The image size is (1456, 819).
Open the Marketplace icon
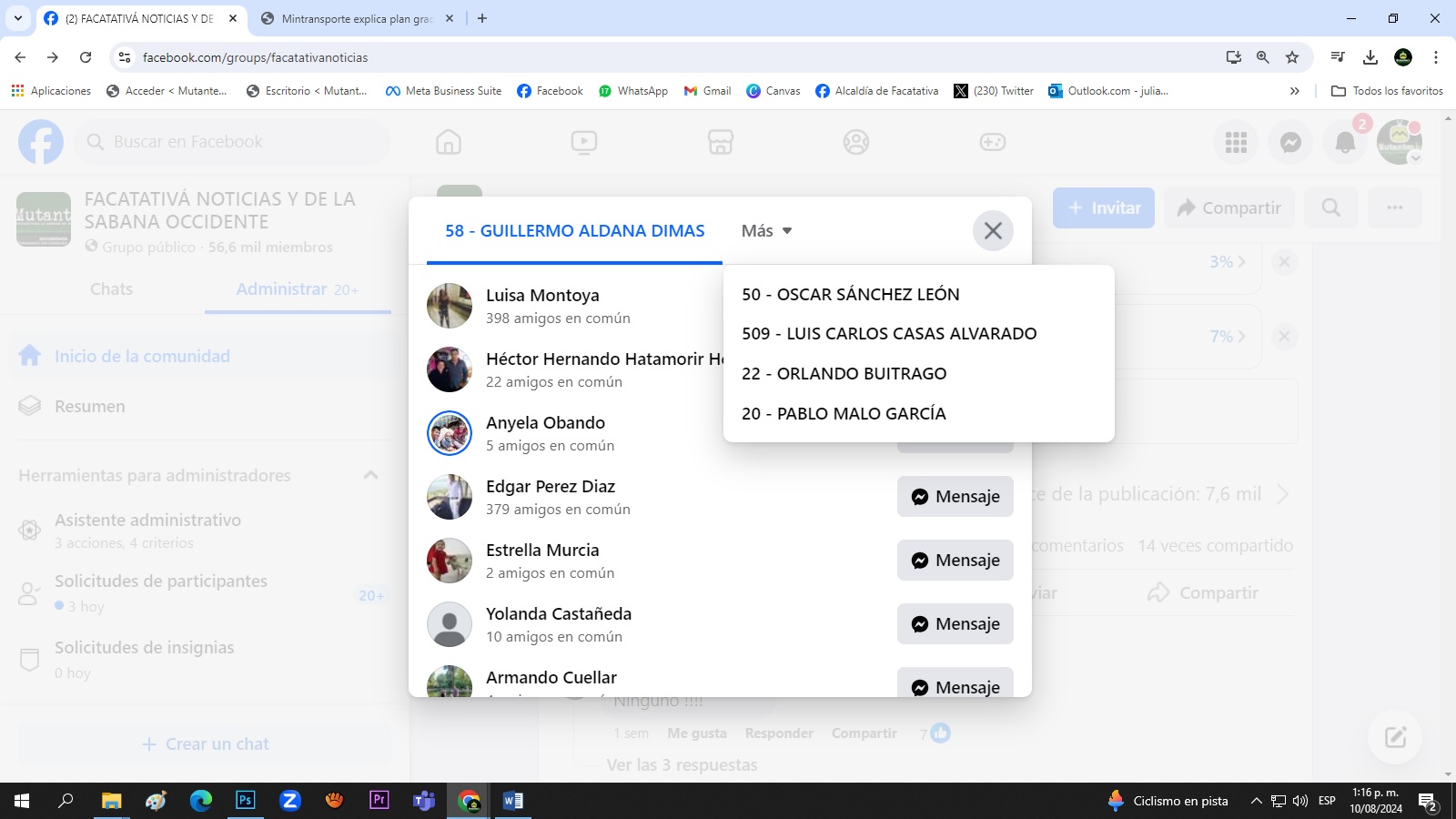click(x=721, y=142)
